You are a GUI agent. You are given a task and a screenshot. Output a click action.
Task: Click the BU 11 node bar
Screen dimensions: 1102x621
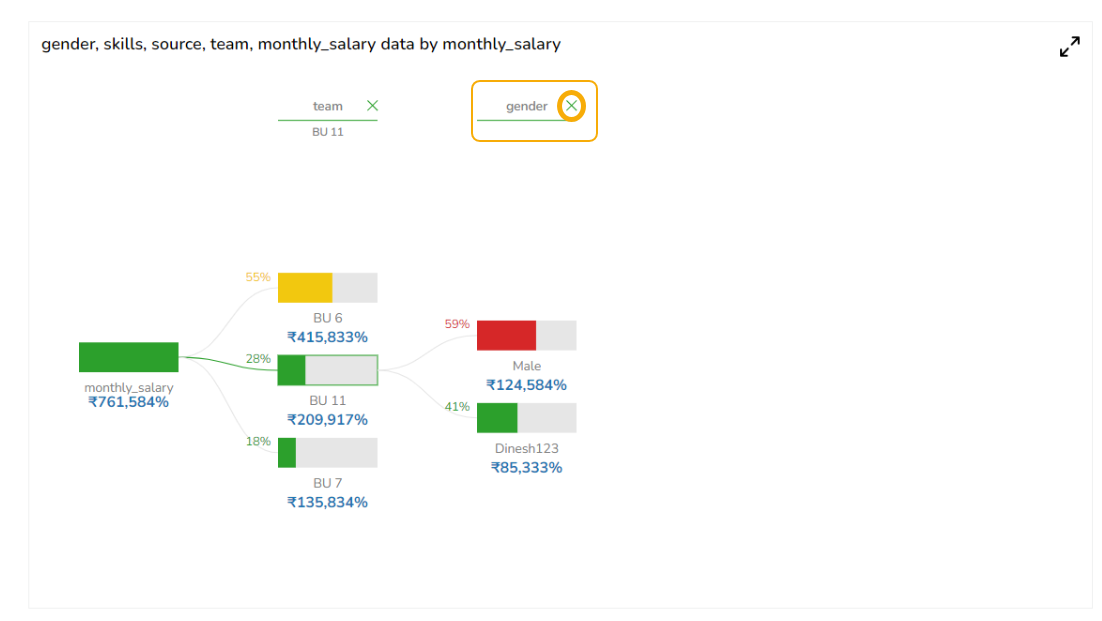327,370
